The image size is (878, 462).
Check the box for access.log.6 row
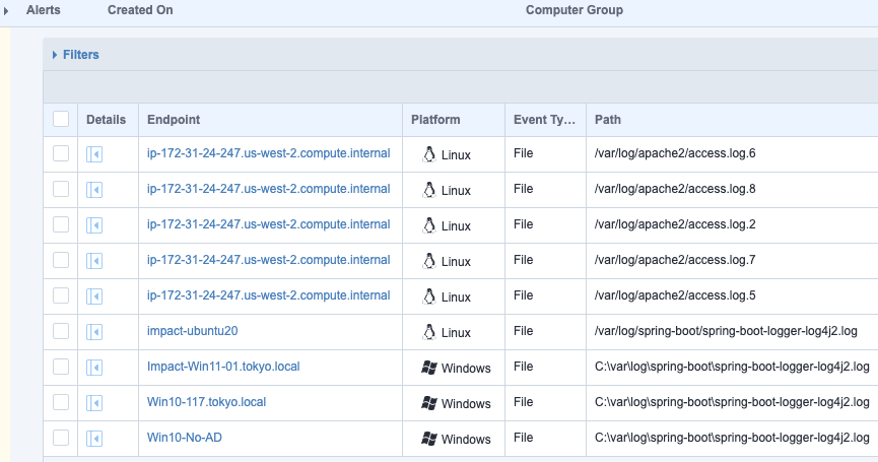click(61, 153)
